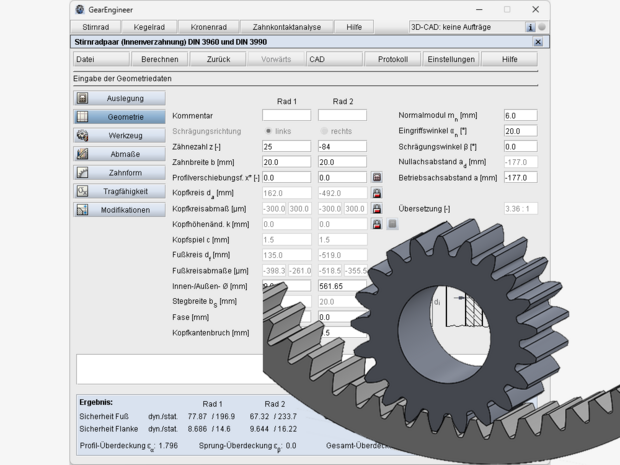The image size is (620, 465).
Task: Open the Zahnform section icon
Action: (82, 172)
